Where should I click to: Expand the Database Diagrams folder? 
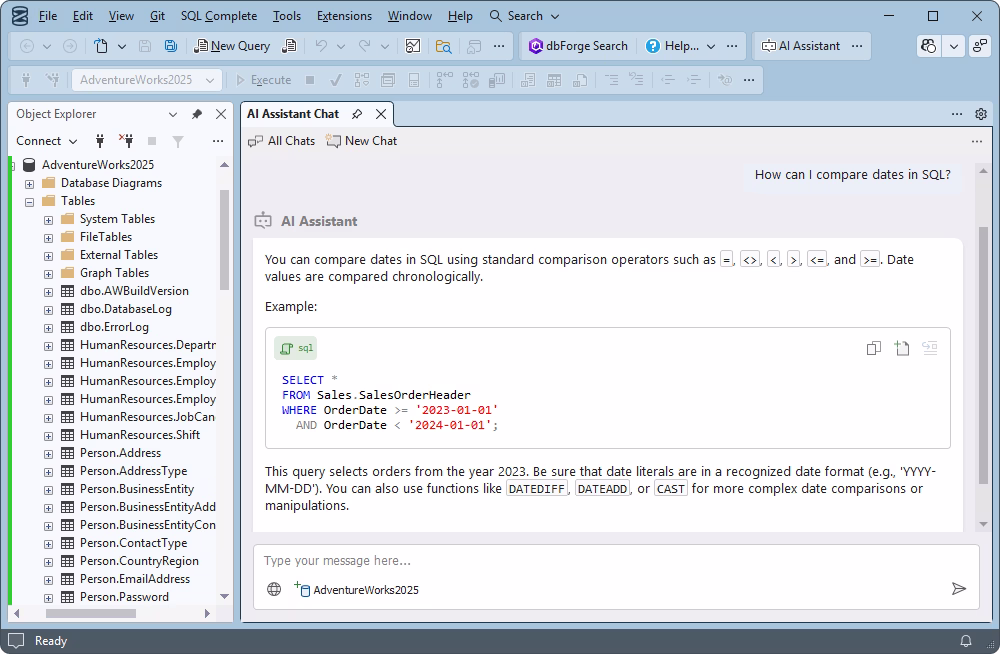point(29,183)
